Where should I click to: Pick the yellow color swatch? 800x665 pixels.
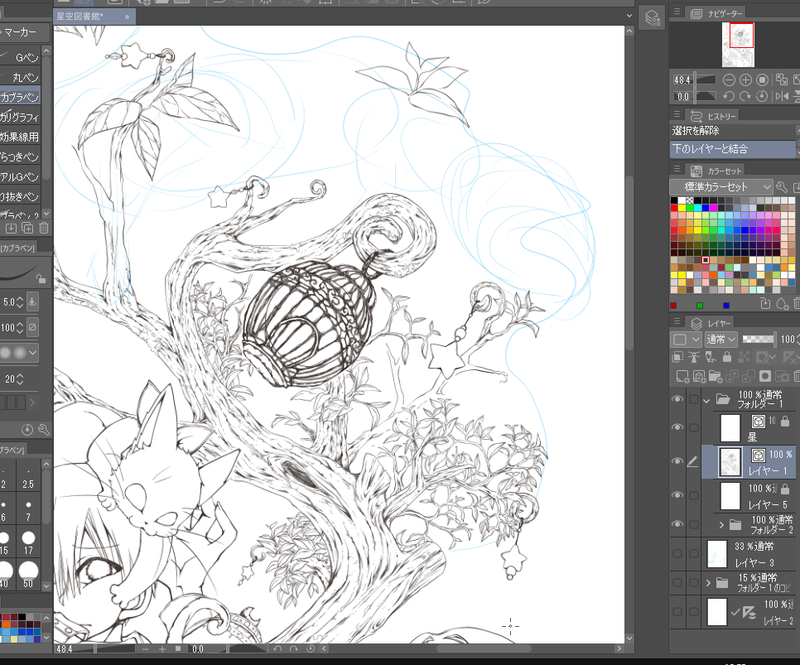[682, 208]
